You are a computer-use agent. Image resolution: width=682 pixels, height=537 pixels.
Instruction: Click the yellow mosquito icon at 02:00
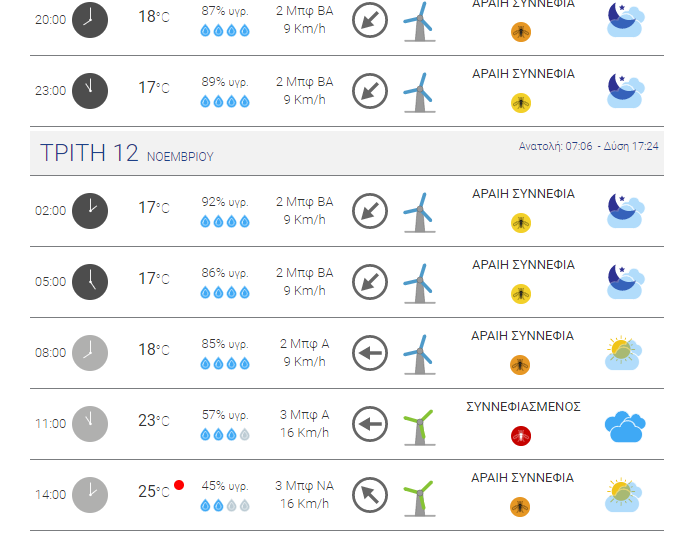click(x=521, y=223)
